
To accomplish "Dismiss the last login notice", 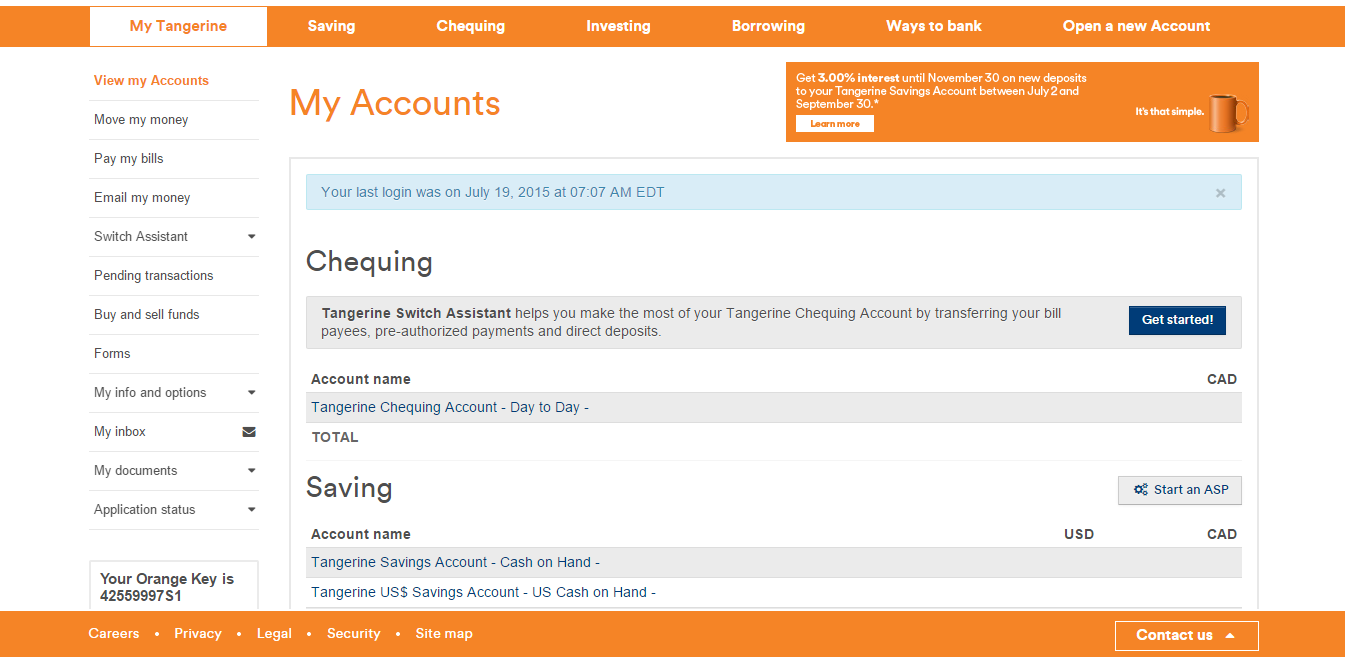I will click(x=1220, y=193).
